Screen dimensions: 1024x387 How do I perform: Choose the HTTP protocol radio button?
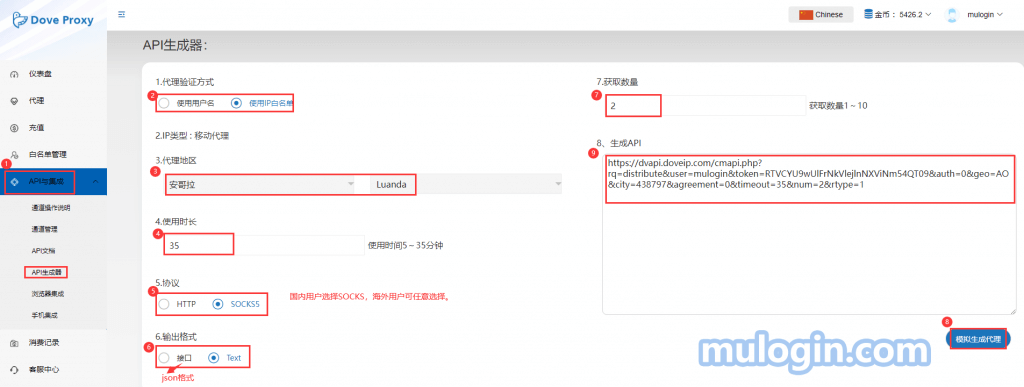(x=164, y=304)
